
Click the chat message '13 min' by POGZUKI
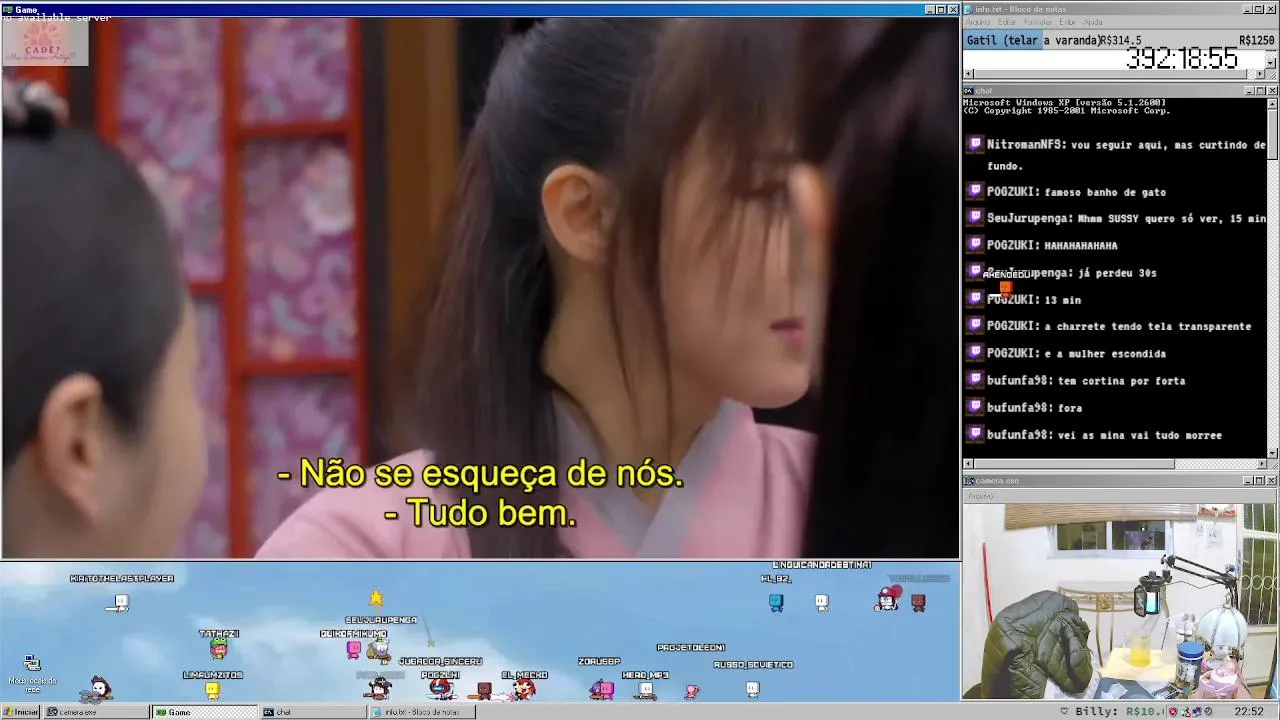[1062, 299]
